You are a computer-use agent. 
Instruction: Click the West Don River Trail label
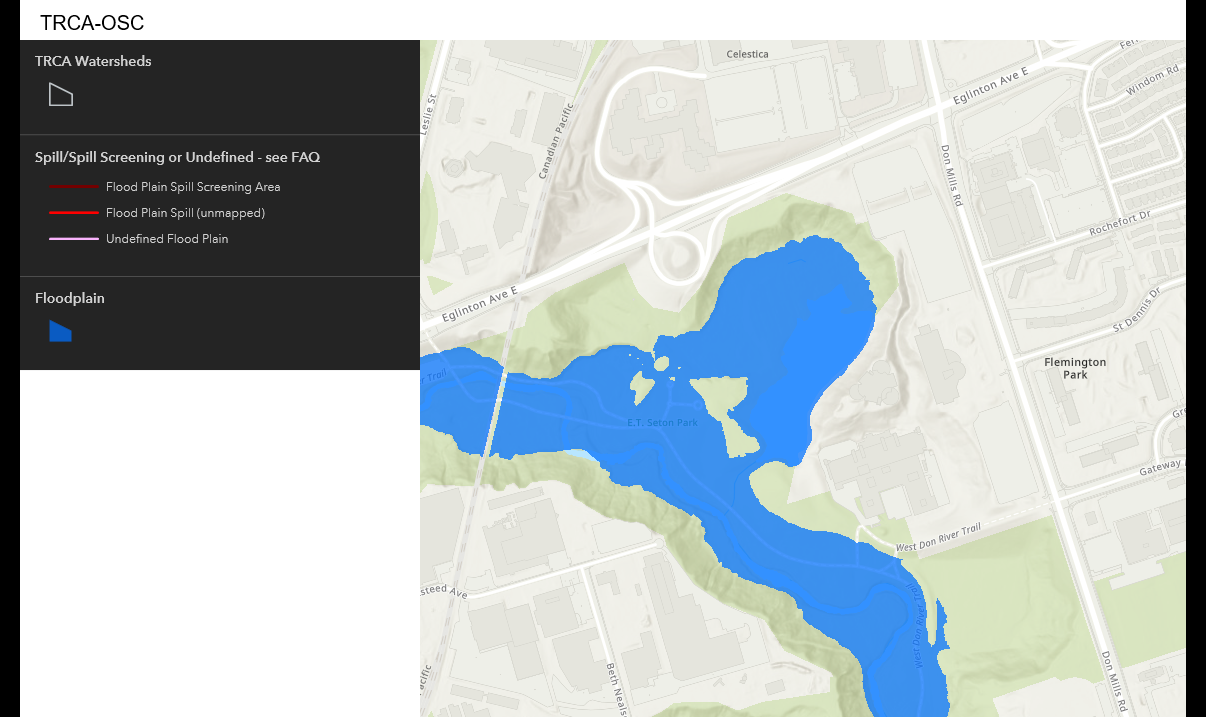pyautogui.click(x=938, y=540)
